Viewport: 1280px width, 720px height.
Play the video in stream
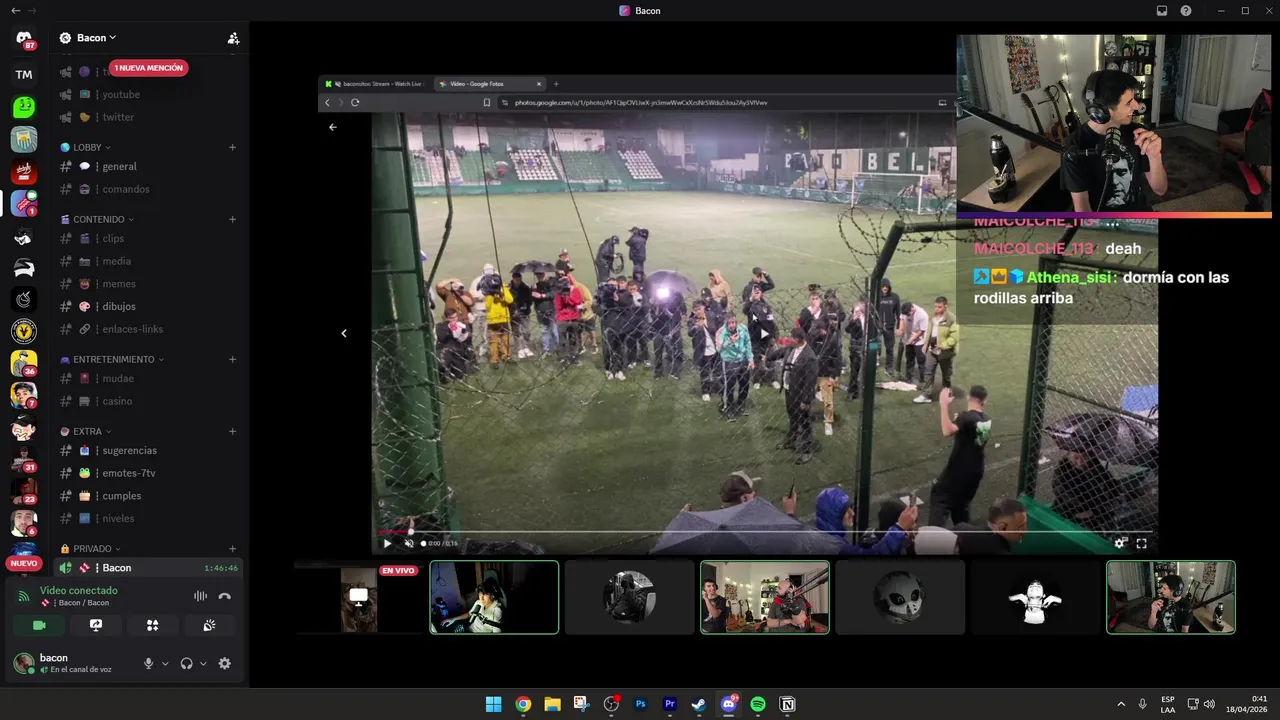click(388, 543)
